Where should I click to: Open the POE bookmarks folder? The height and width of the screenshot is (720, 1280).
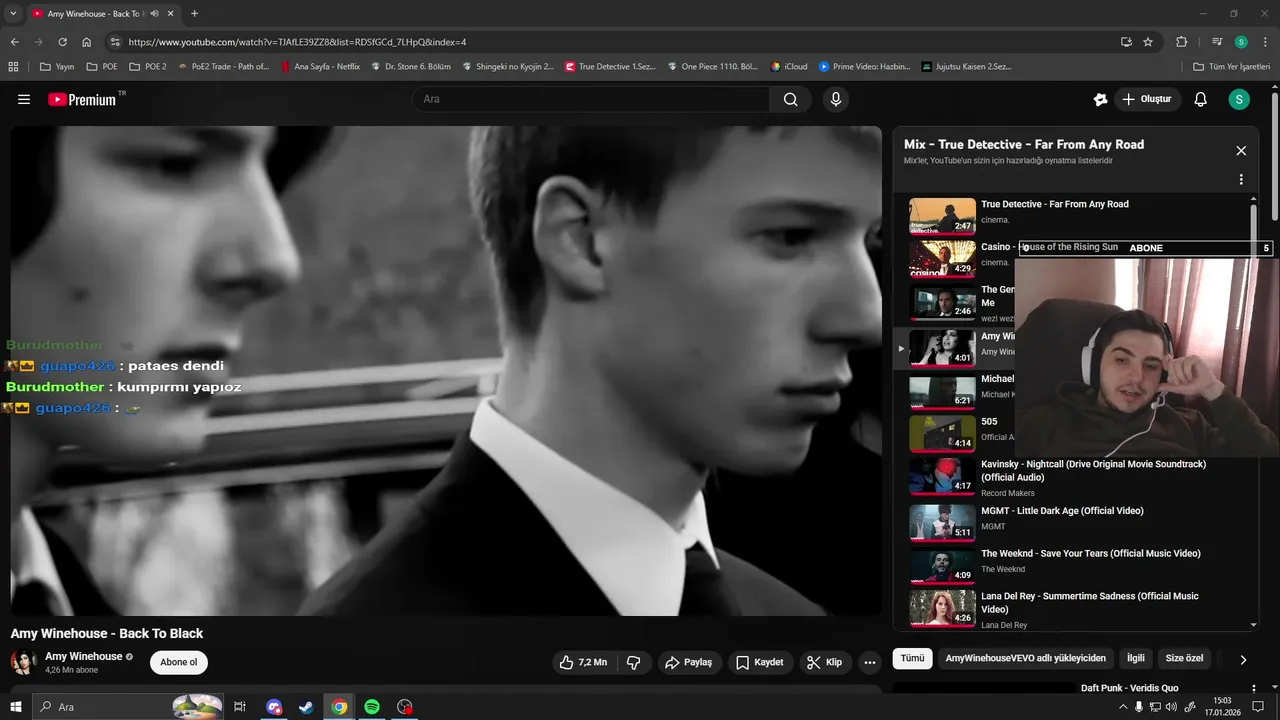[102, 67]
